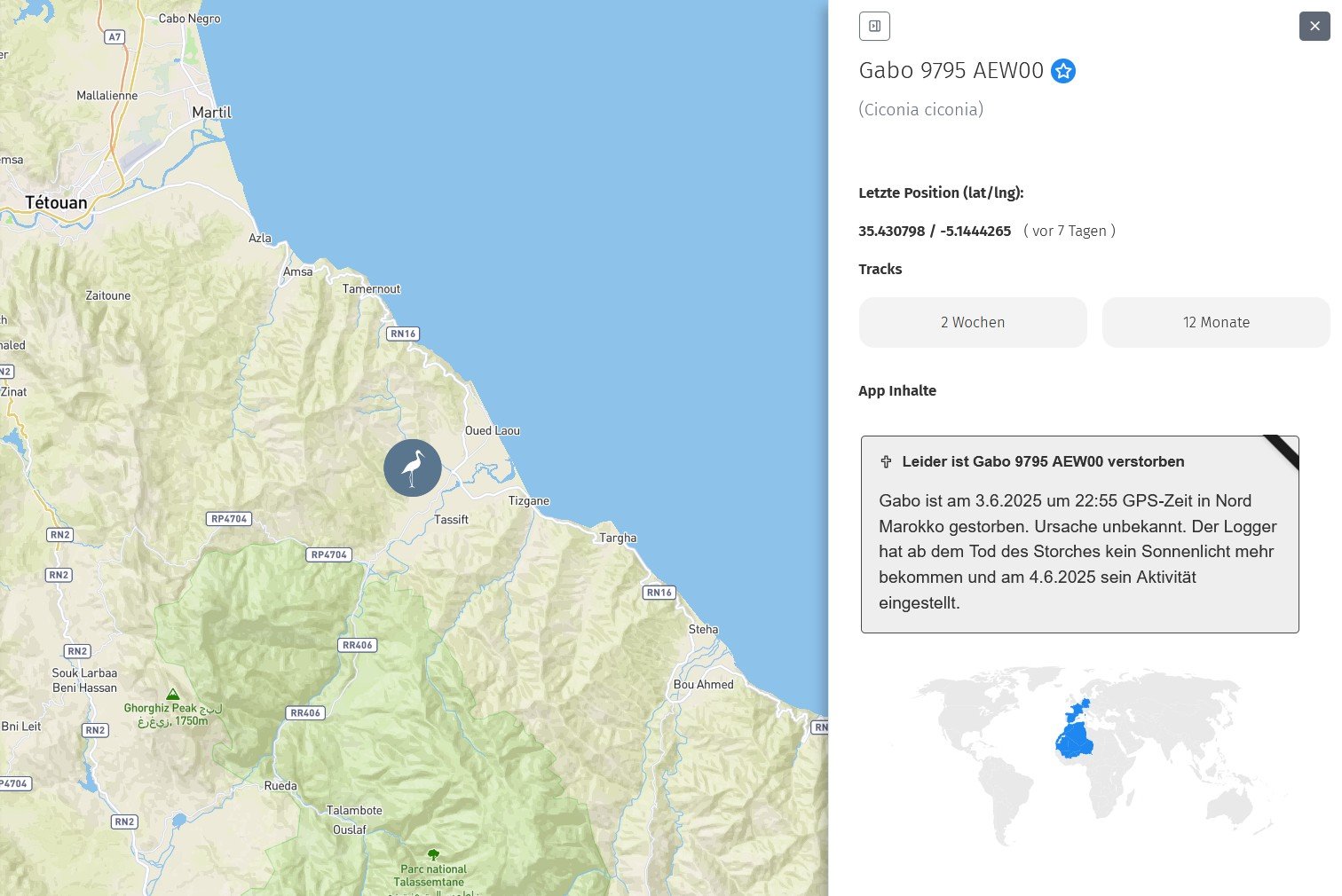Click the Ghorghiz Peak mountain icon

pos(173,694)
